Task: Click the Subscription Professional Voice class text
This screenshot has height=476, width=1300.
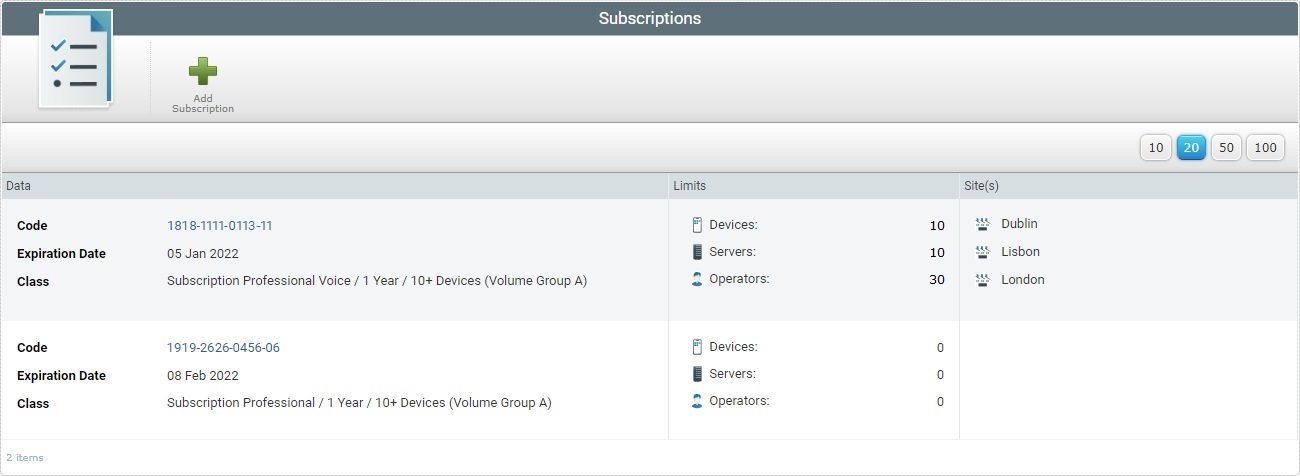Action: coord(377,282)
